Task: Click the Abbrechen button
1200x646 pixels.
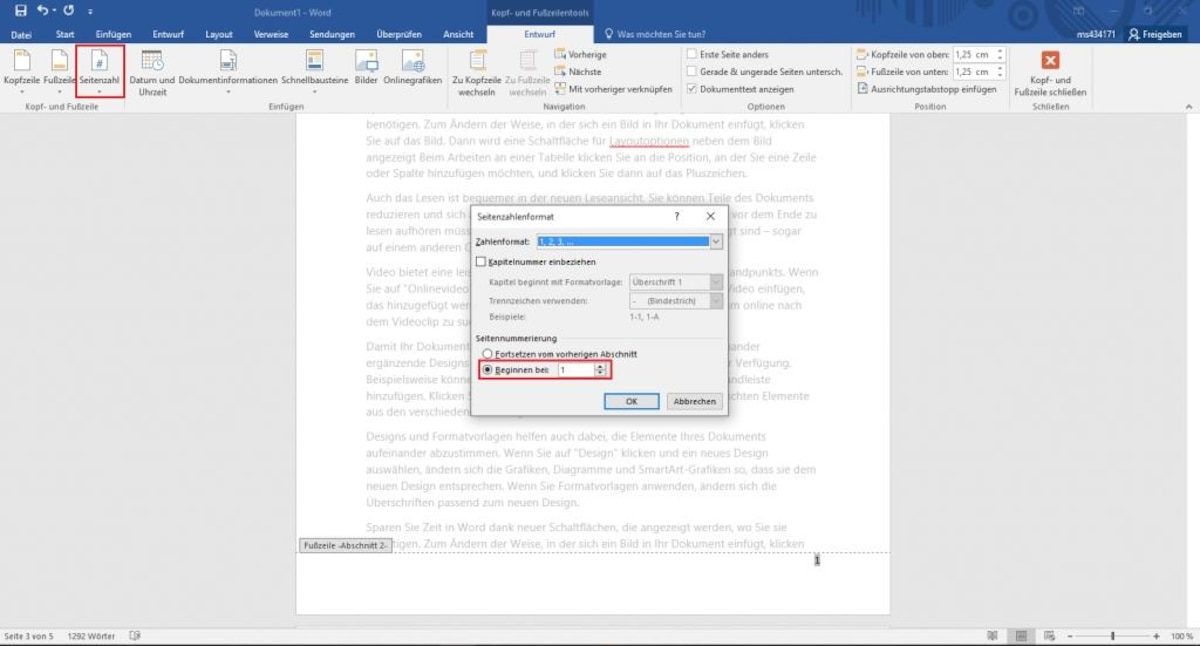Action: point(694,401)
